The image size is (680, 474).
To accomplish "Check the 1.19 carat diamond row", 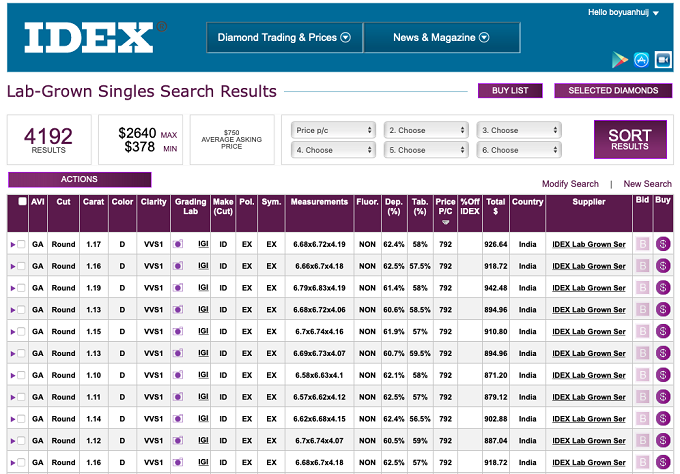I will [x=21, y=288].
